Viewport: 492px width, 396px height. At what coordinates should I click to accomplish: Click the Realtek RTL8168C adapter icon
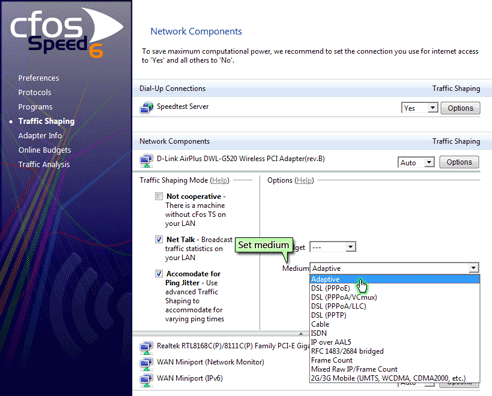[x=146, y=347]
